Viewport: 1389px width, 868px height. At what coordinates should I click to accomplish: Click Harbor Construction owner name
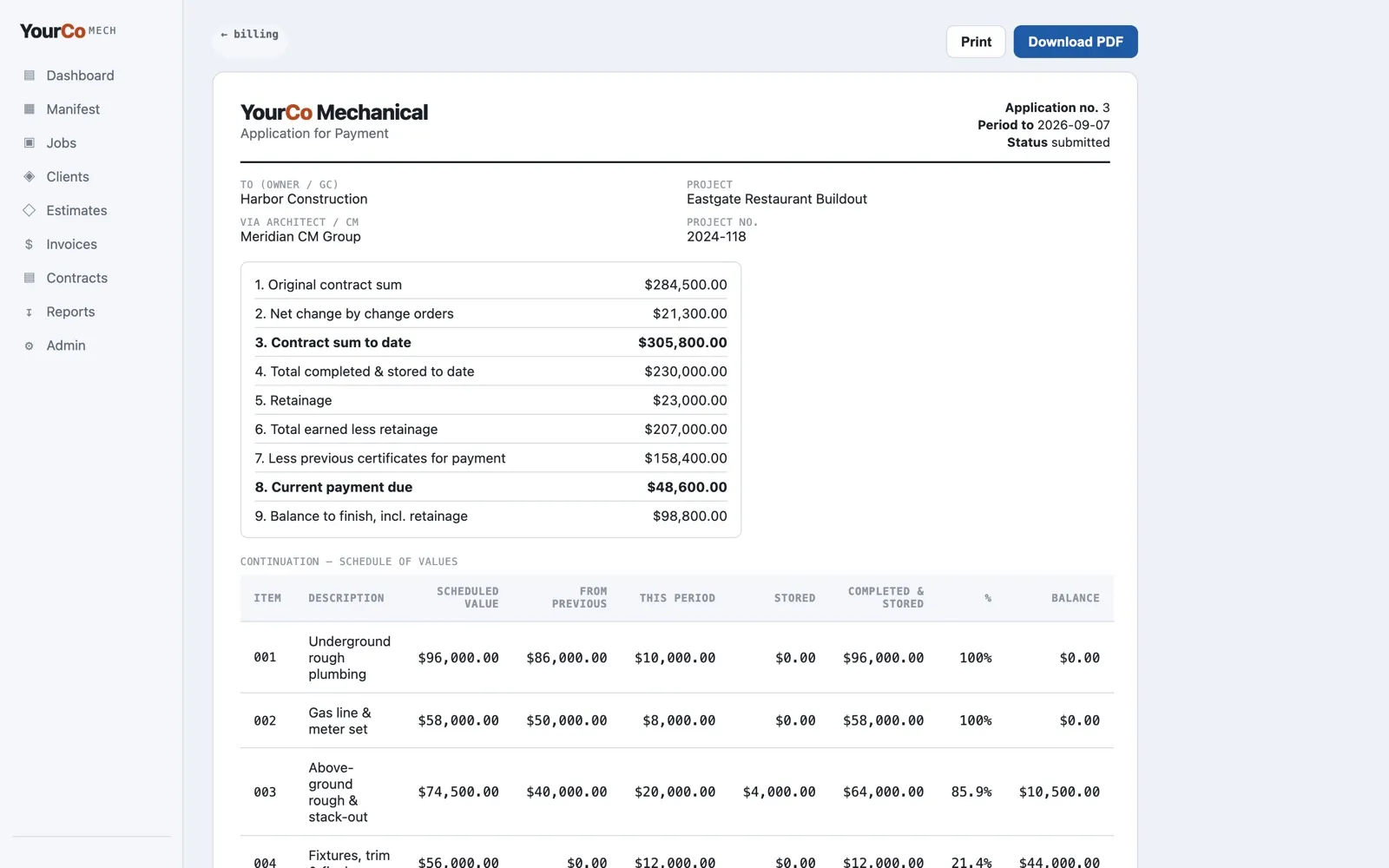[x=304, y=200]
